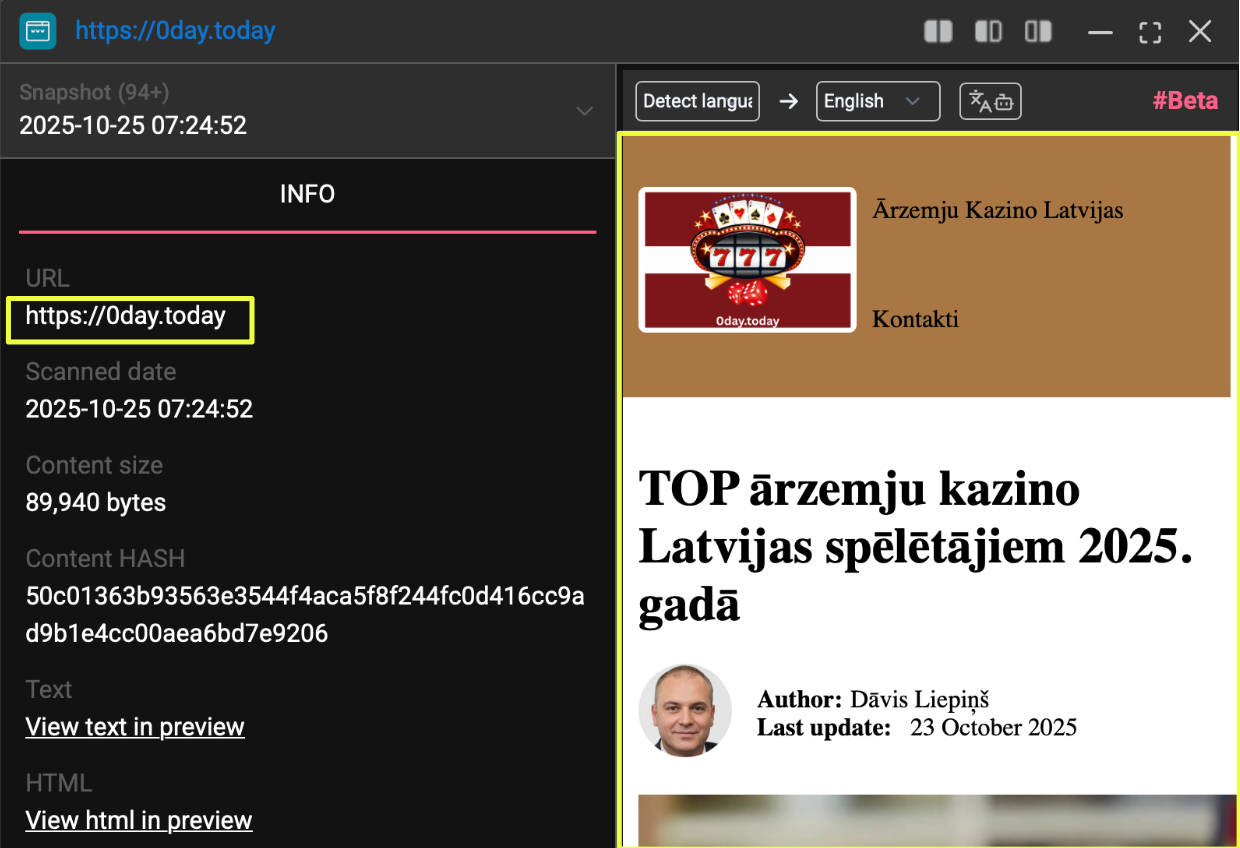1240x848 pixels.
Task: Select the equal split panel layout icon
Action: [938, 32]
